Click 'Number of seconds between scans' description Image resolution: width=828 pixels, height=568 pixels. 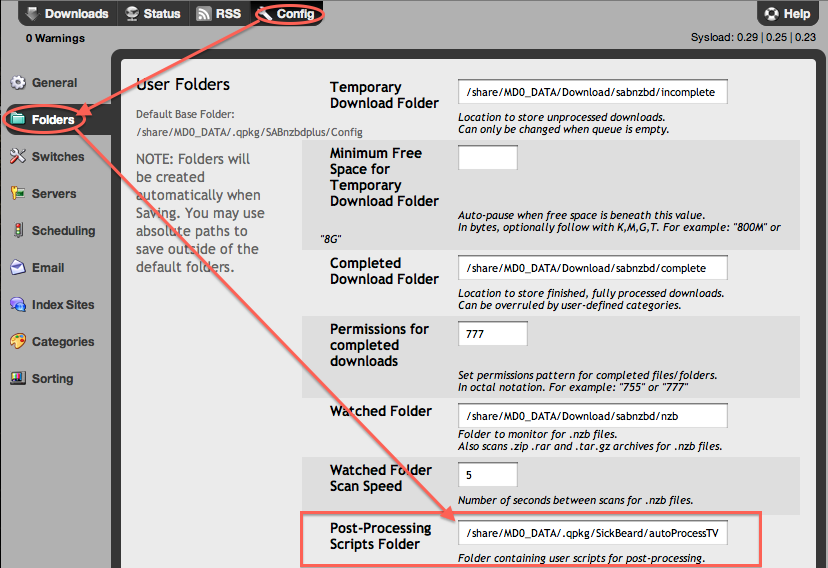(x=575, y=500)
